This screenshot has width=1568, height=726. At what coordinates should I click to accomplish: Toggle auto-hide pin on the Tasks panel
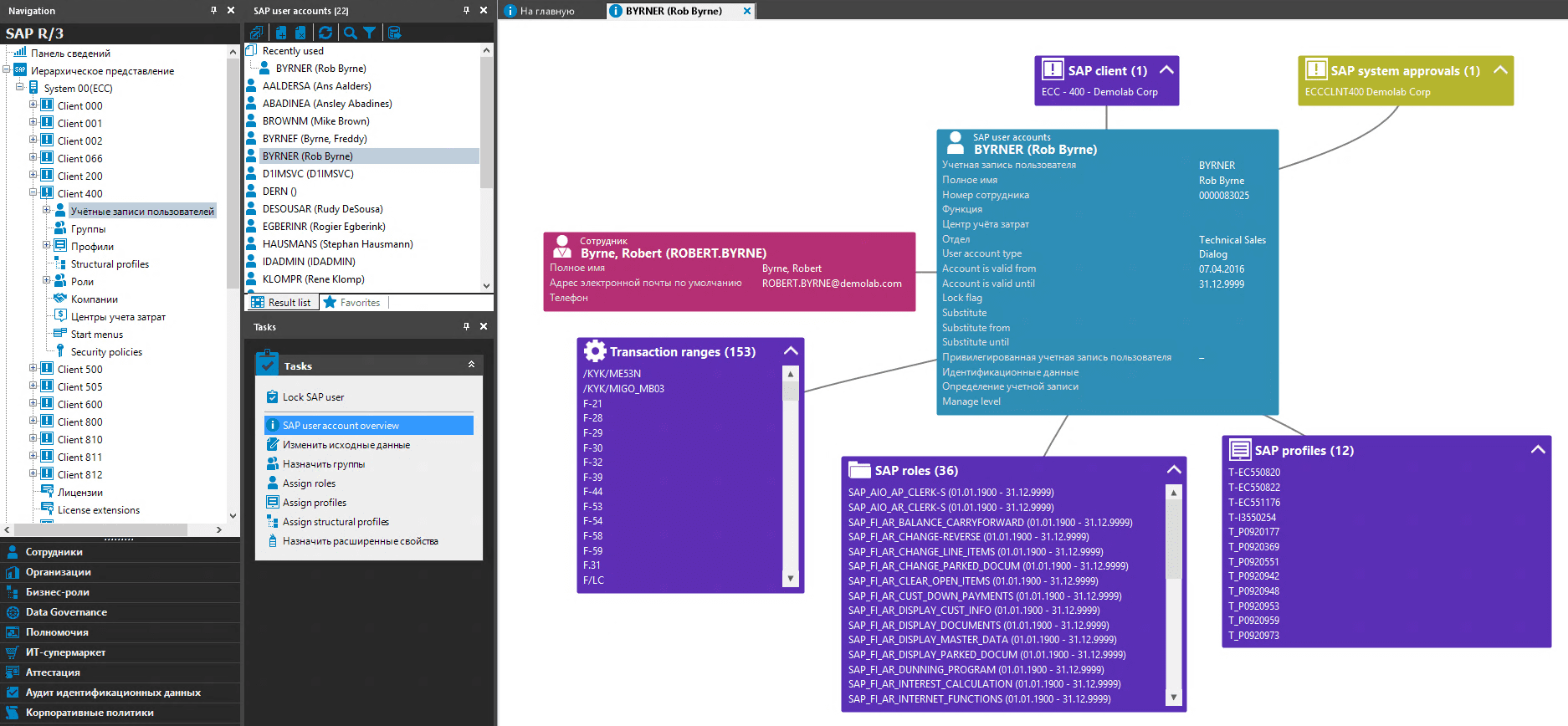(466, 326)
